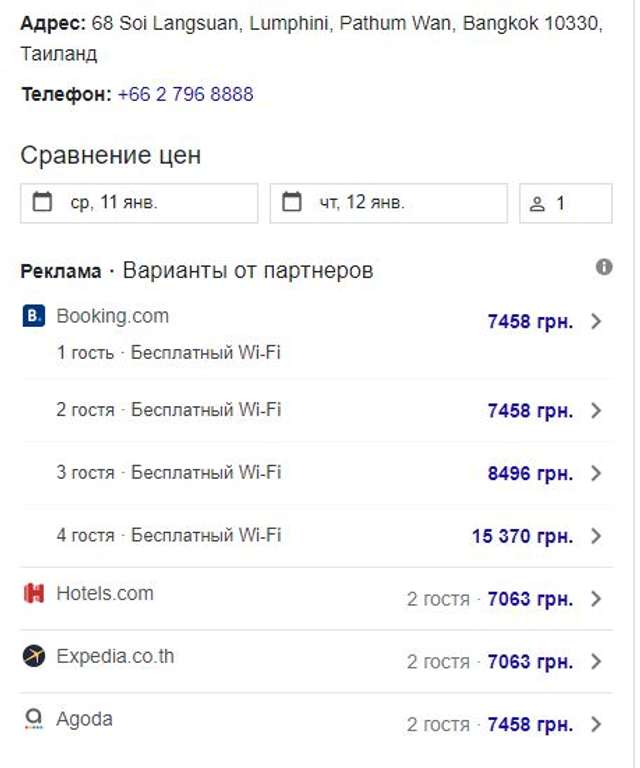This screenshot has width=640, height=768.
Task: Open the Agoda 7458 грн. offer
Action: [529, 724]
